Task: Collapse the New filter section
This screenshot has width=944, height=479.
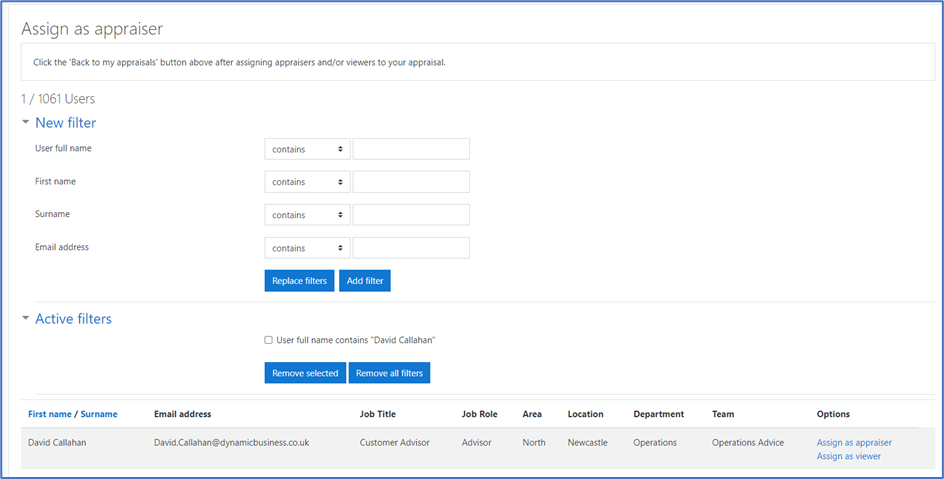Action: 25,122
